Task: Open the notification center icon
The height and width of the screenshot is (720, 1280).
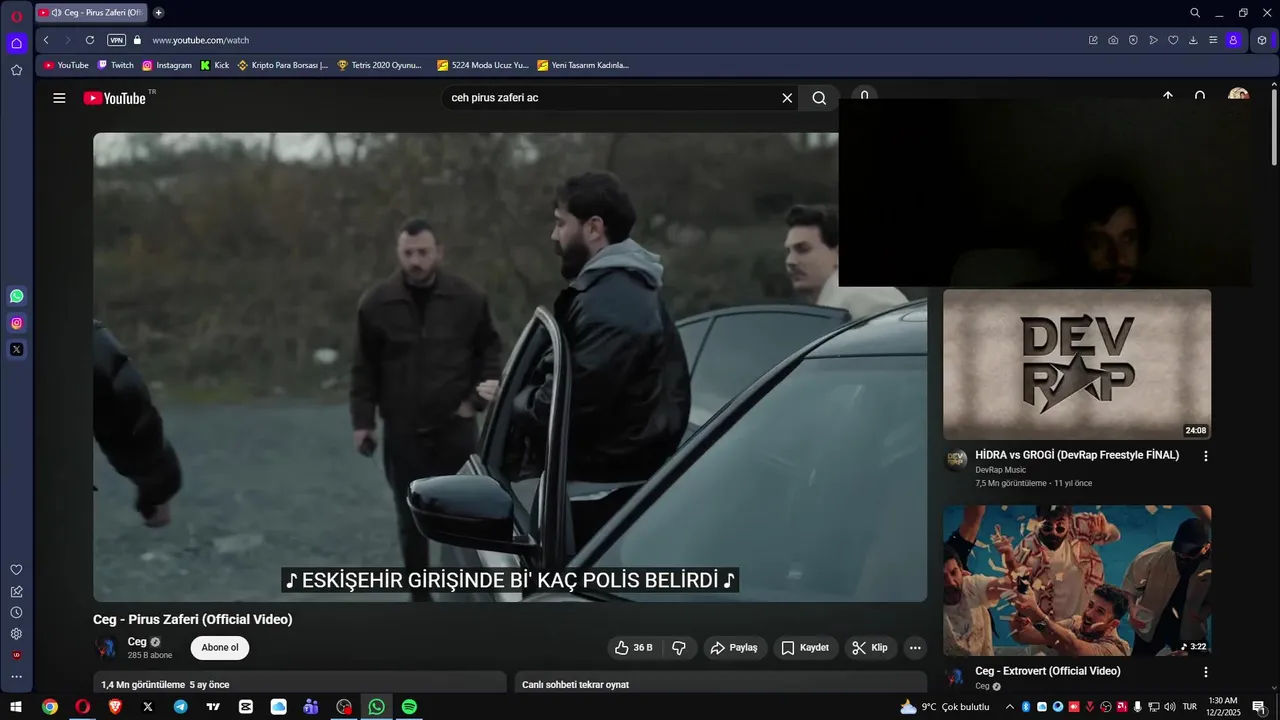Action: click(1259, 707)
